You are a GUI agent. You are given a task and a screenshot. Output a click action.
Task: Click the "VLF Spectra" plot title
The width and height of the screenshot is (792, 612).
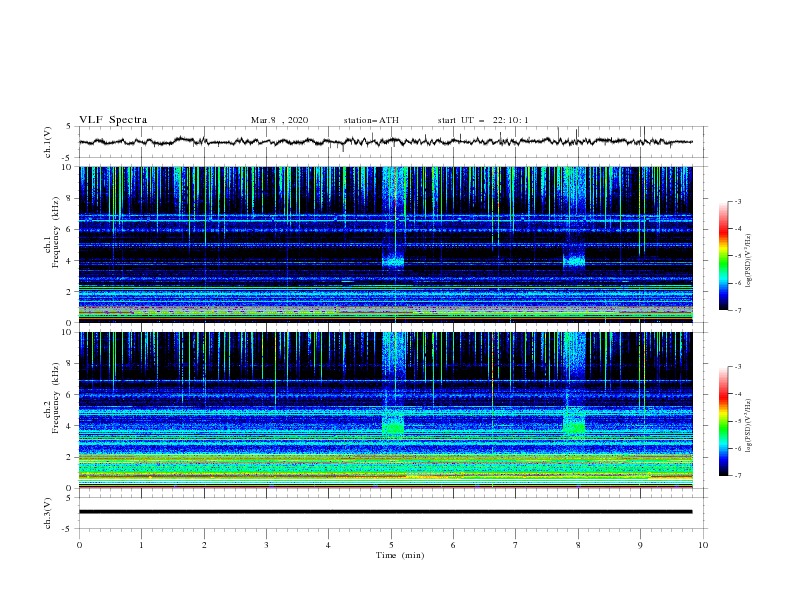(113, 120)
